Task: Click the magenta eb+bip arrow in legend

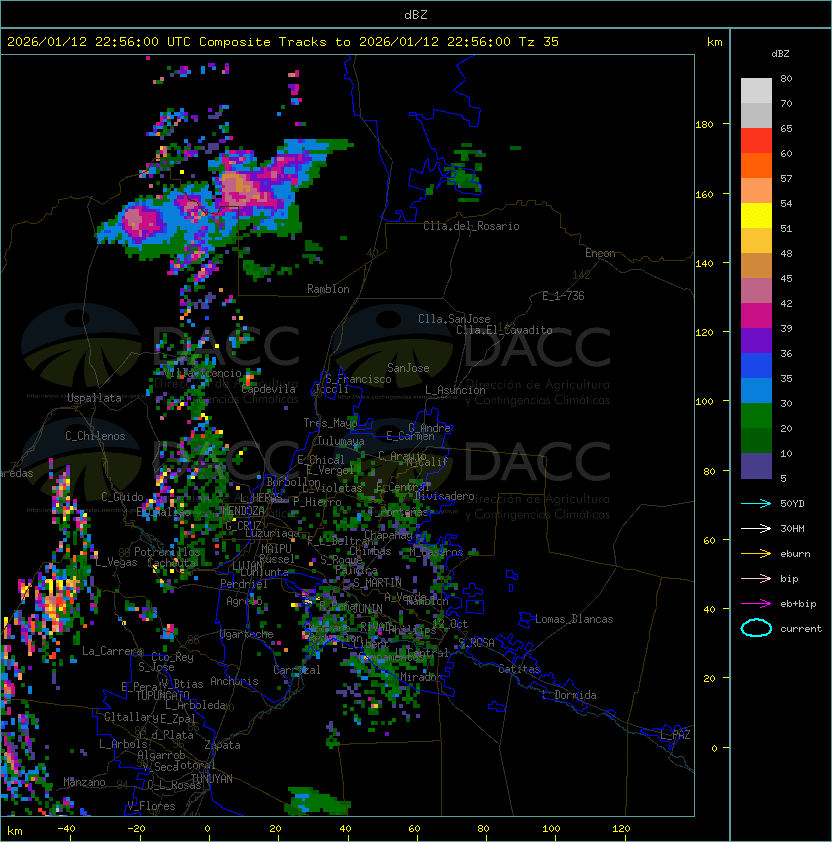Action: pyautogui.click(x=756, y=604)
